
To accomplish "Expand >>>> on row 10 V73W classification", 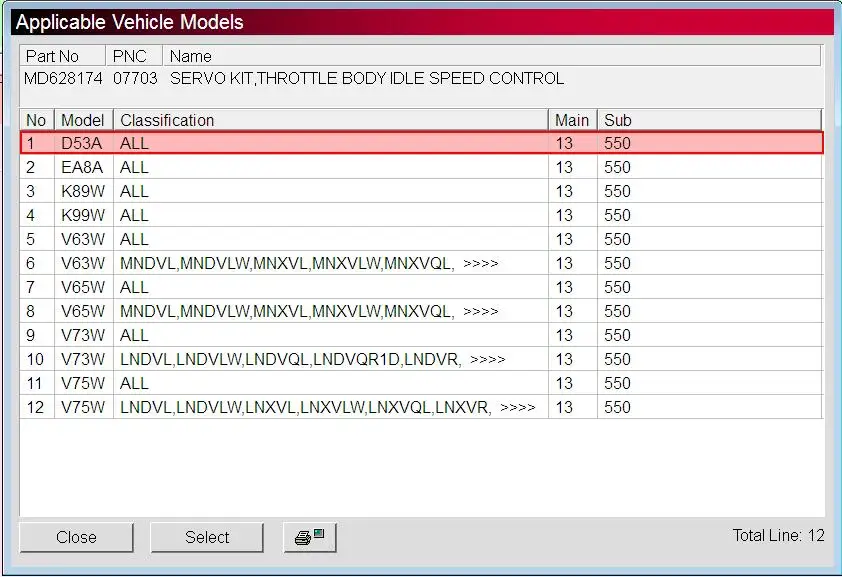I will pyautogui.click(x=488, y=360).
